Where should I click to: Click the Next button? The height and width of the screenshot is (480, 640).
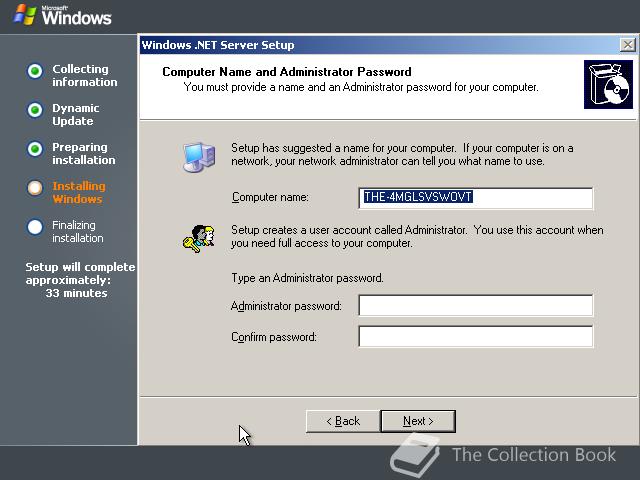point(418,421)
